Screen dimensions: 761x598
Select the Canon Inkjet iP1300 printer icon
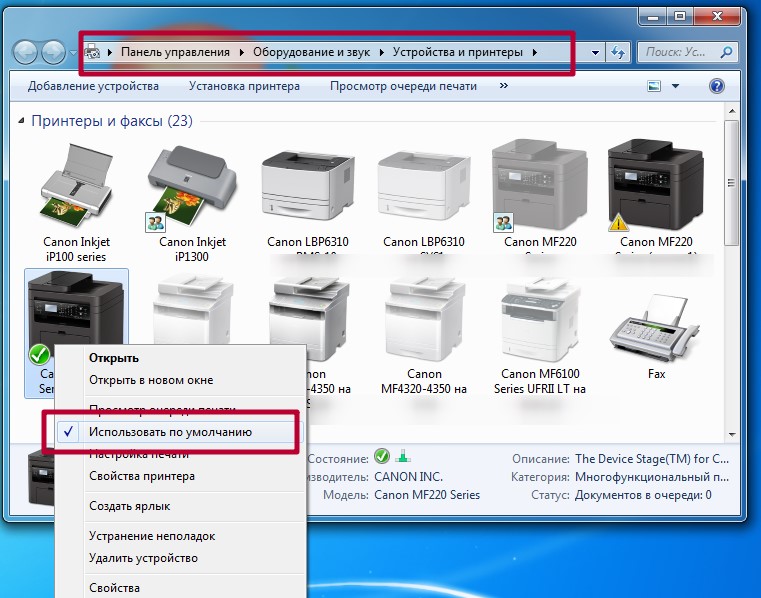coord(192,188)
